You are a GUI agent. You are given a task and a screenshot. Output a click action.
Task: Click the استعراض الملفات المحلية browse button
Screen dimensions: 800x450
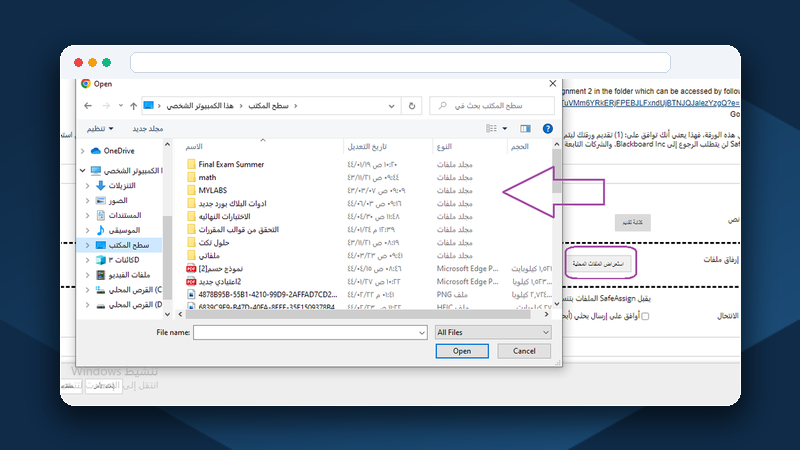click(599, 264)
